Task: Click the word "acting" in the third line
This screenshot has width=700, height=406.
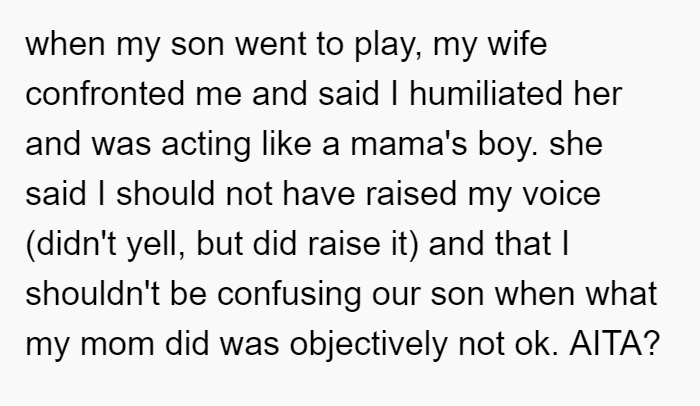Action: [x=206, y=145]
